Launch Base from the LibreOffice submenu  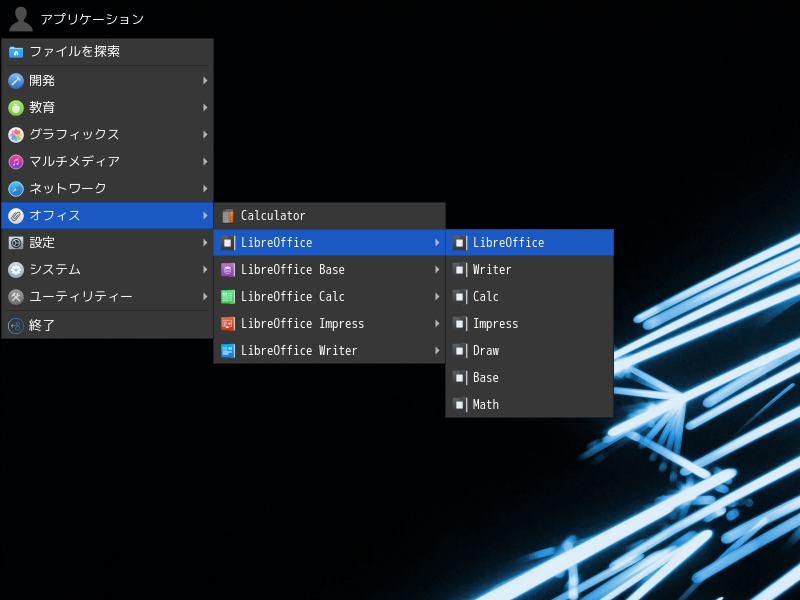[x=530, y=378]
